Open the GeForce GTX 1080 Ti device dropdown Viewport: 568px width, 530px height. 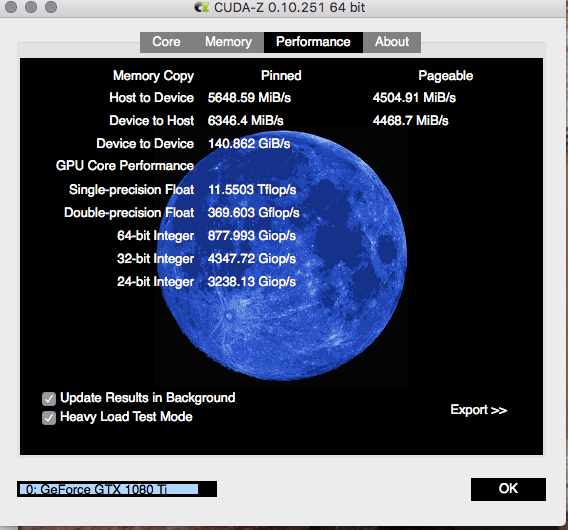117,489
